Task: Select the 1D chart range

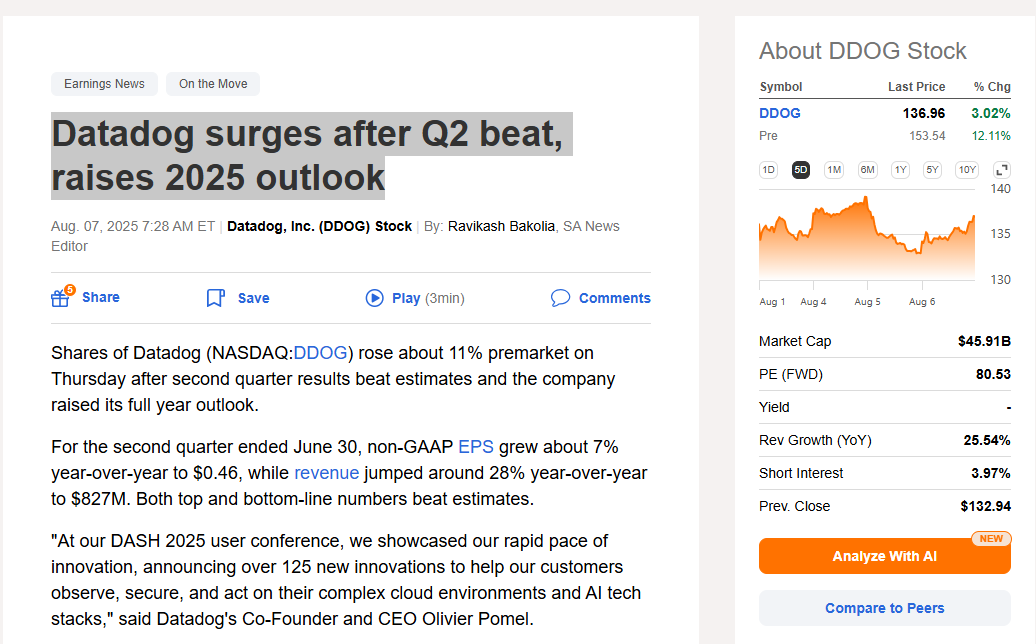Action: 768,170
